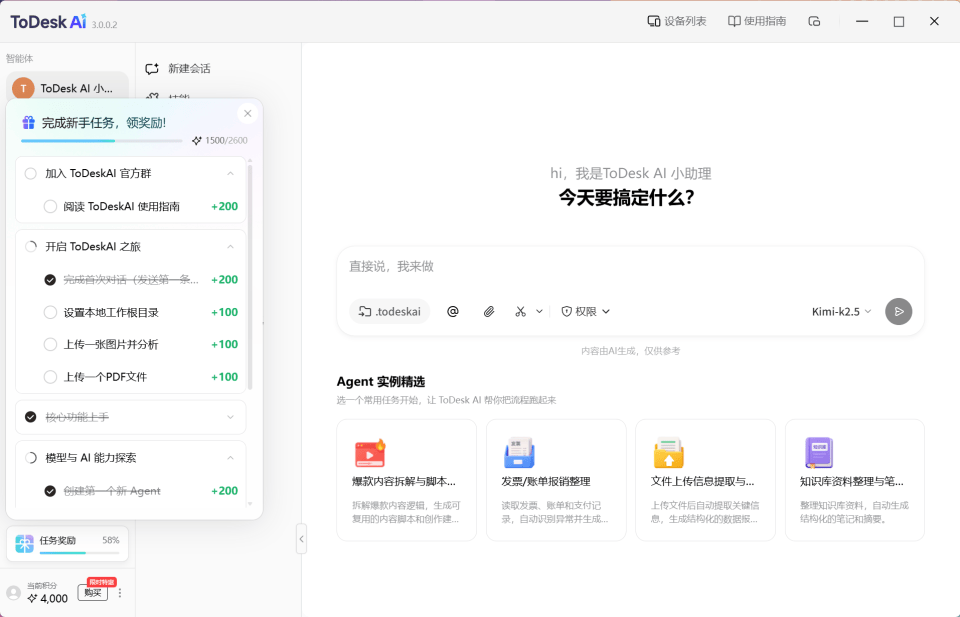Collapse the 开启 ToDeskAI 之旅 section
Screen dimensions: 960x617
coord(230,247)
